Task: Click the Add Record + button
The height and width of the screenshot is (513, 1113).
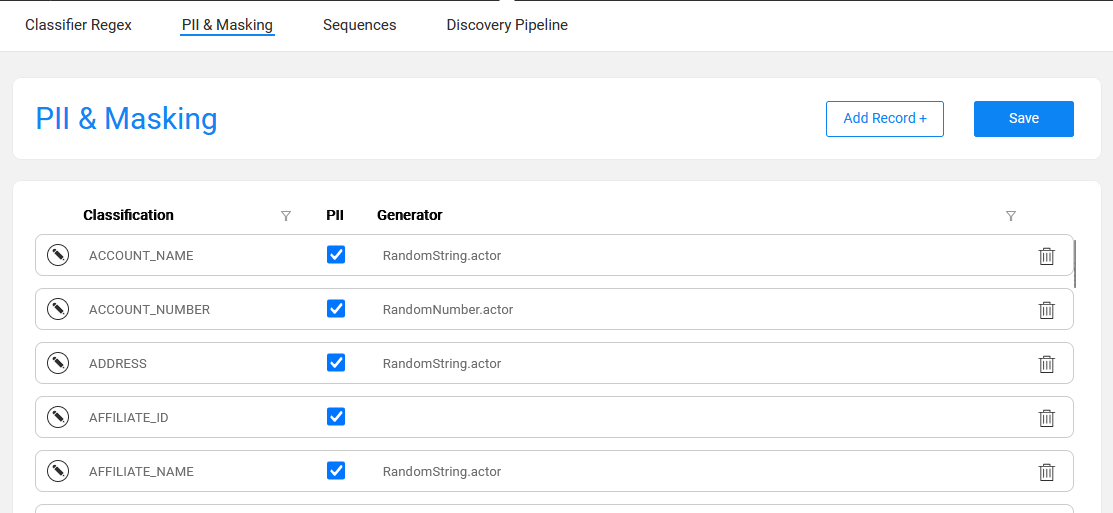Action: [x=884, y=118]
